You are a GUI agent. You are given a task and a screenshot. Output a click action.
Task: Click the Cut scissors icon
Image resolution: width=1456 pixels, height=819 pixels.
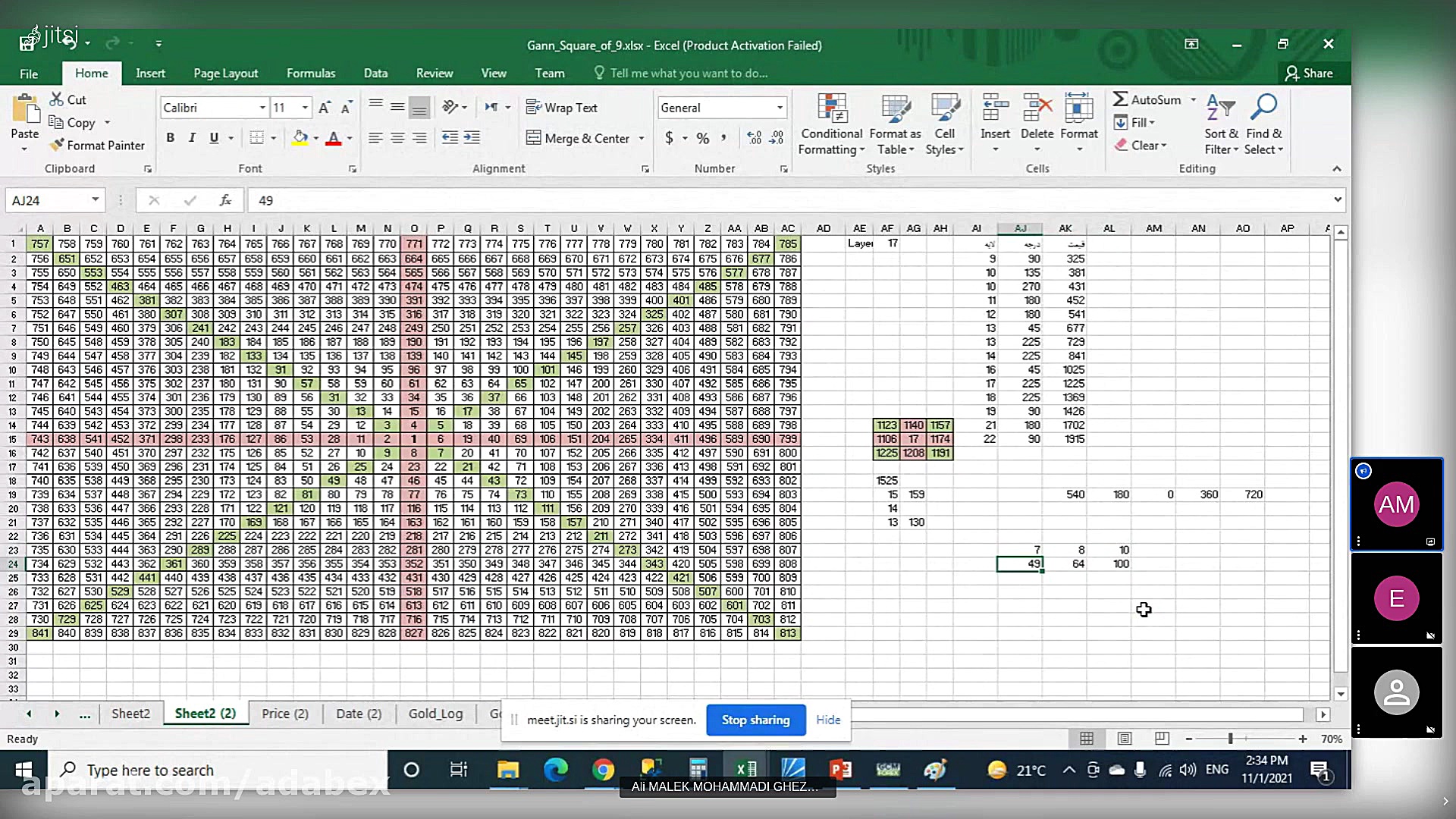point(57,99)
